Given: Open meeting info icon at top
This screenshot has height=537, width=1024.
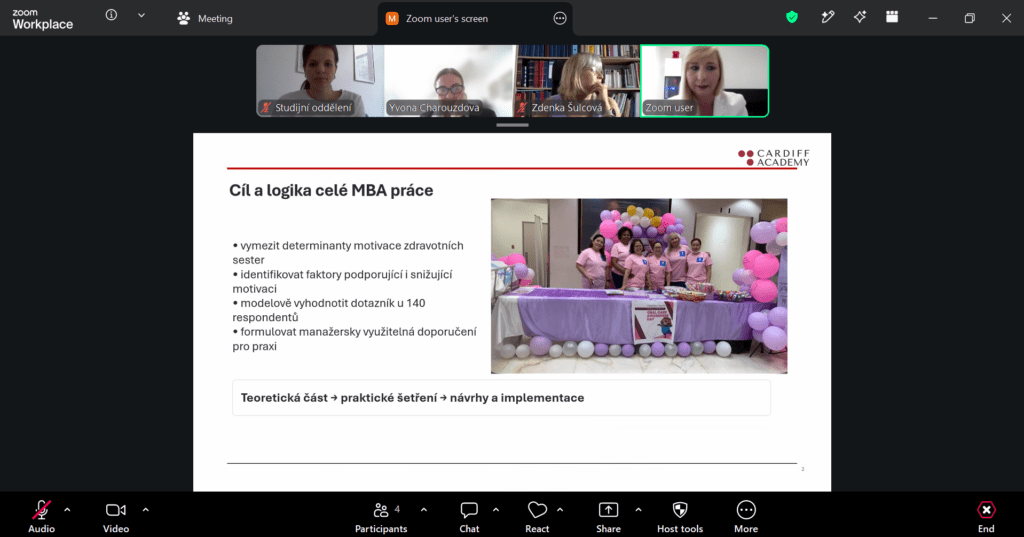Looking at the screenshot, I should (112, 15).
